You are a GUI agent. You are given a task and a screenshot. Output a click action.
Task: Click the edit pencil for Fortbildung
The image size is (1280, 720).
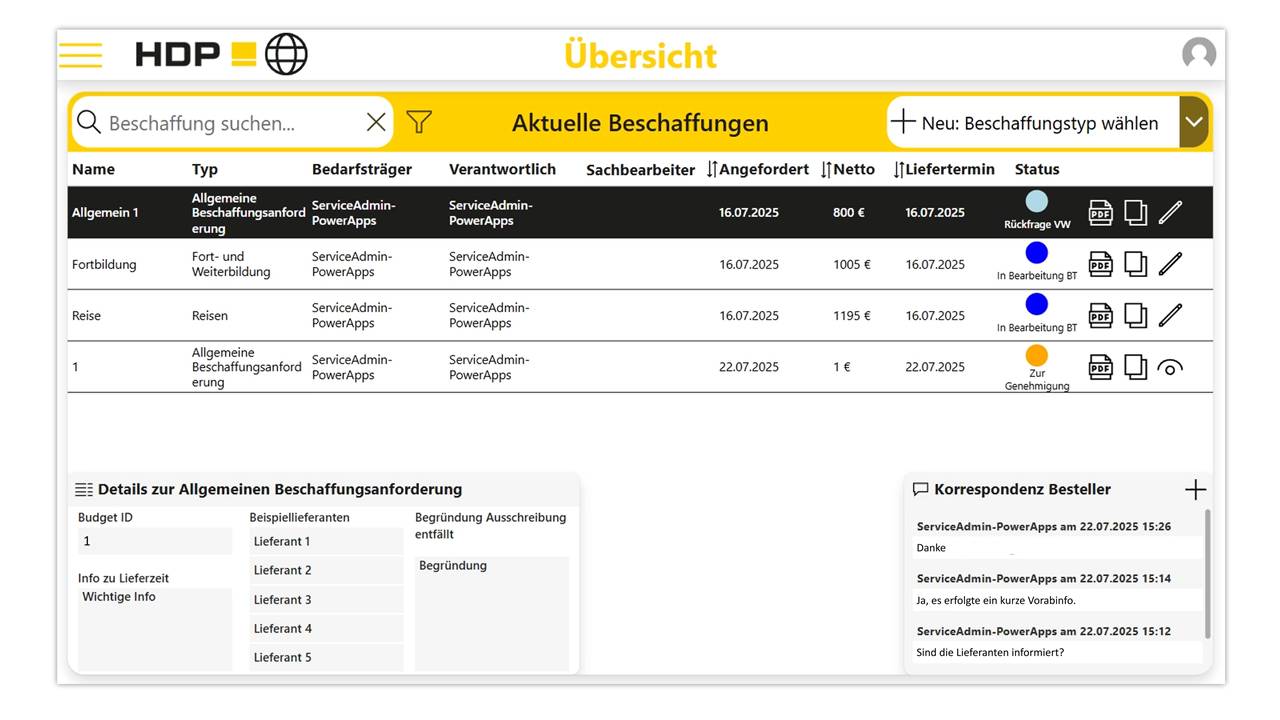click(x=1171, y=264)
